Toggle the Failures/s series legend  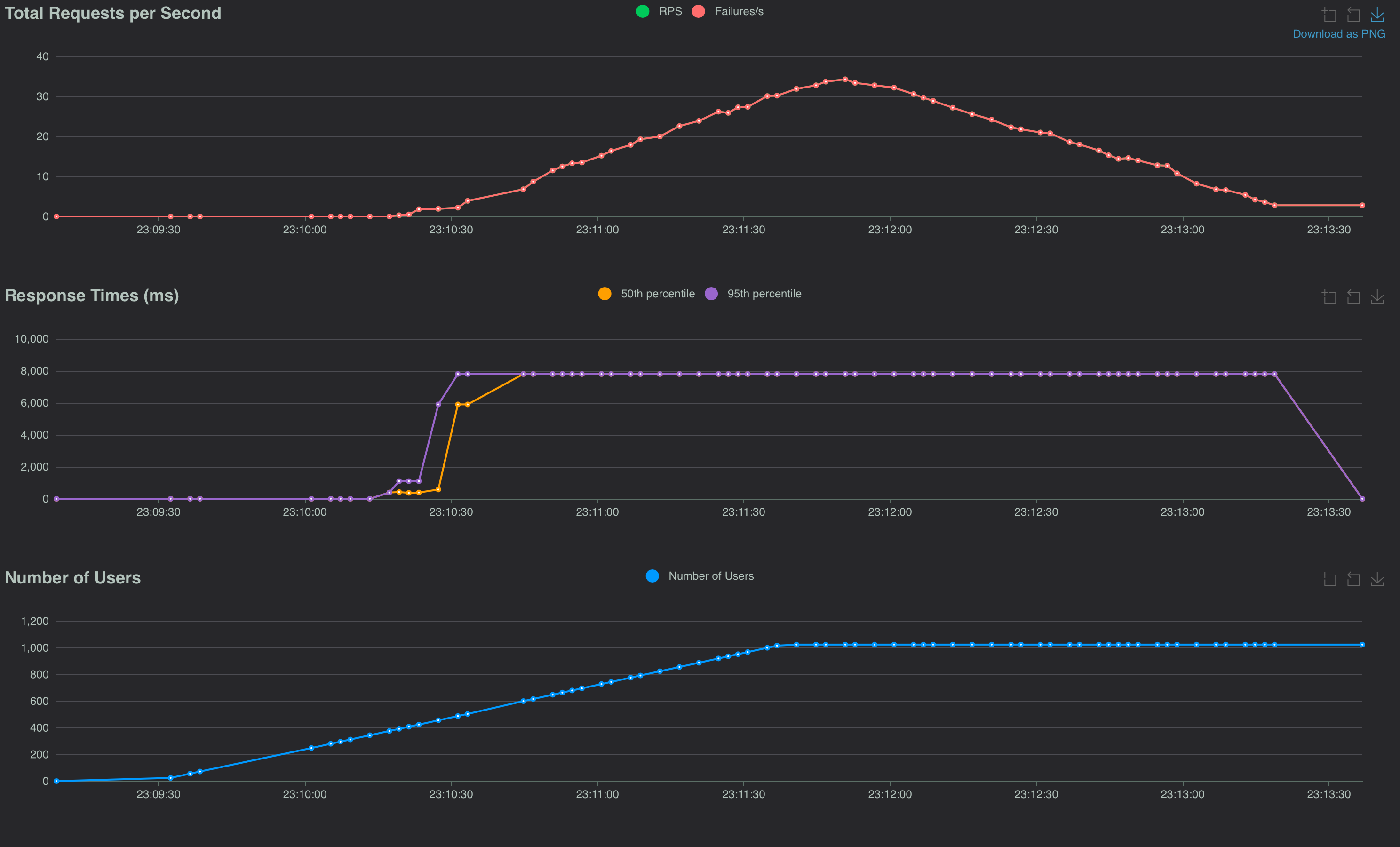click(738, 11)
